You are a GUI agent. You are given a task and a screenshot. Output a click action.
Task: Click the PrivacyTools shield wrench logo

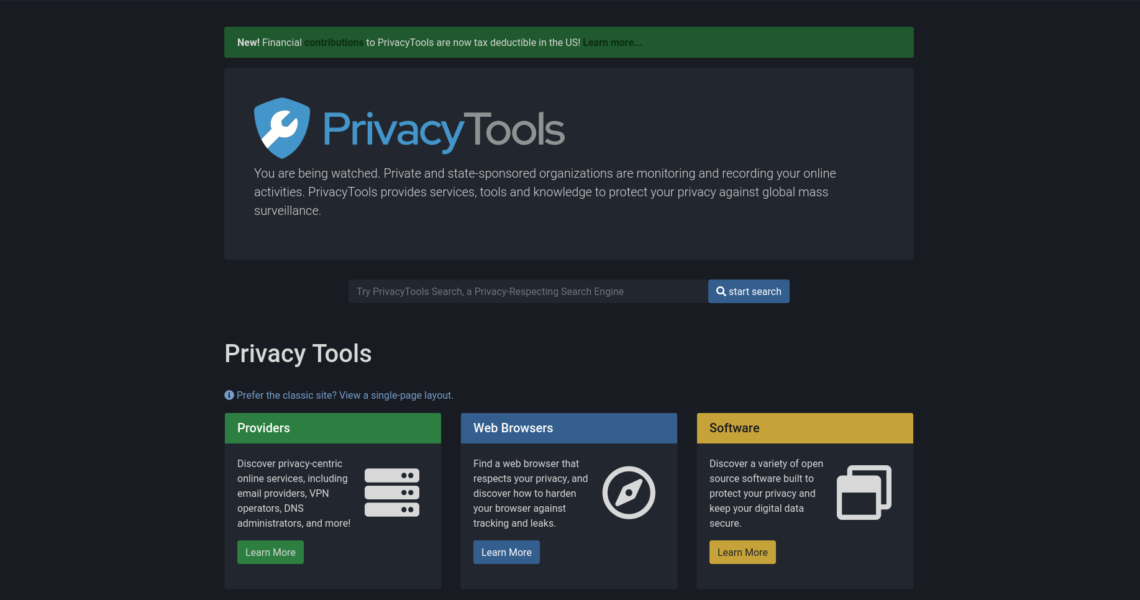pyautogui.click(x=282, y=129)
